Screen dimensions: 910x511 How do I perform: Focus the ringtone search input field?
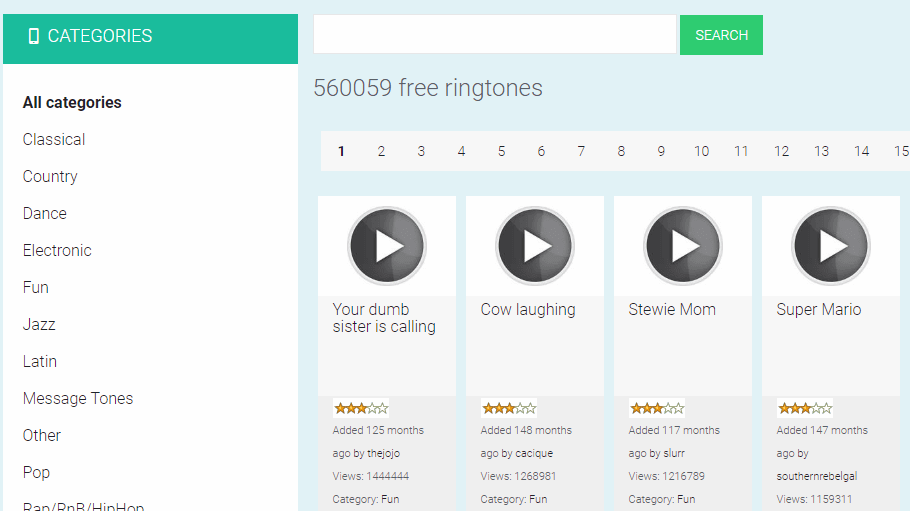pos(495,35)
